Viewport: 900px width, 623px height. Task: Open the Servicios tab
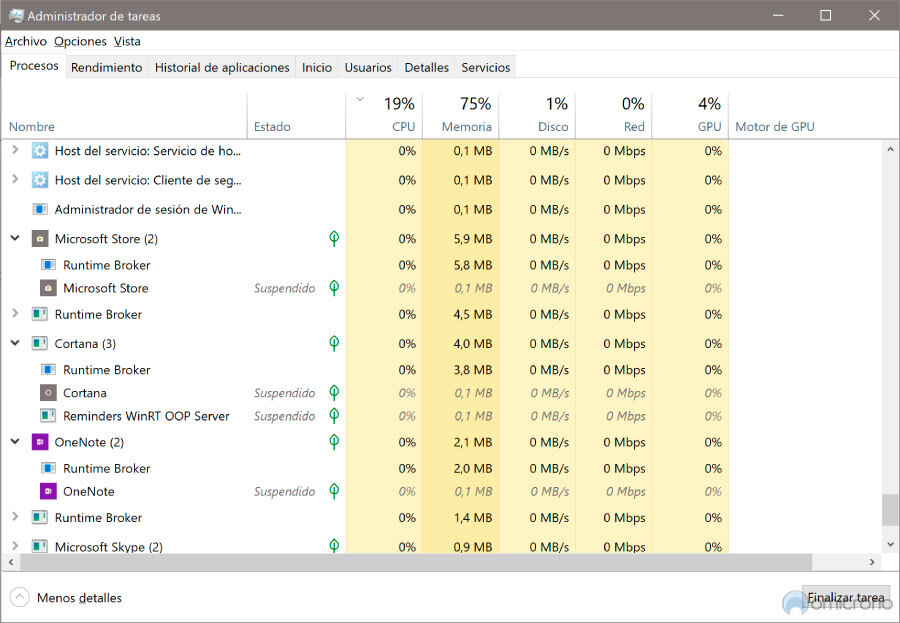point(486,67)
